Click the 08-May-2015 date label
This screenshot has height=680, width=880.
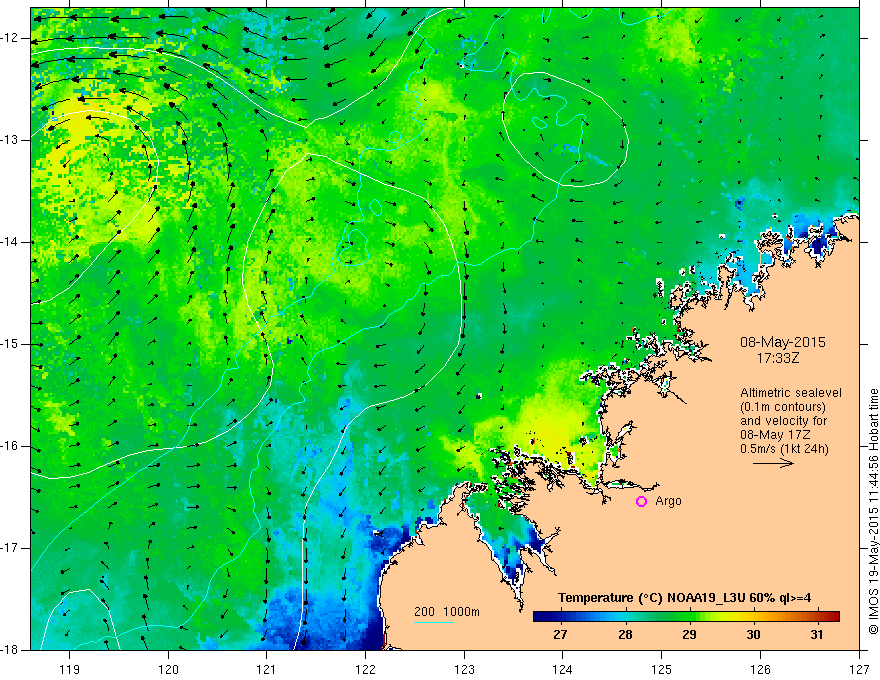click(x=782, y=342)
